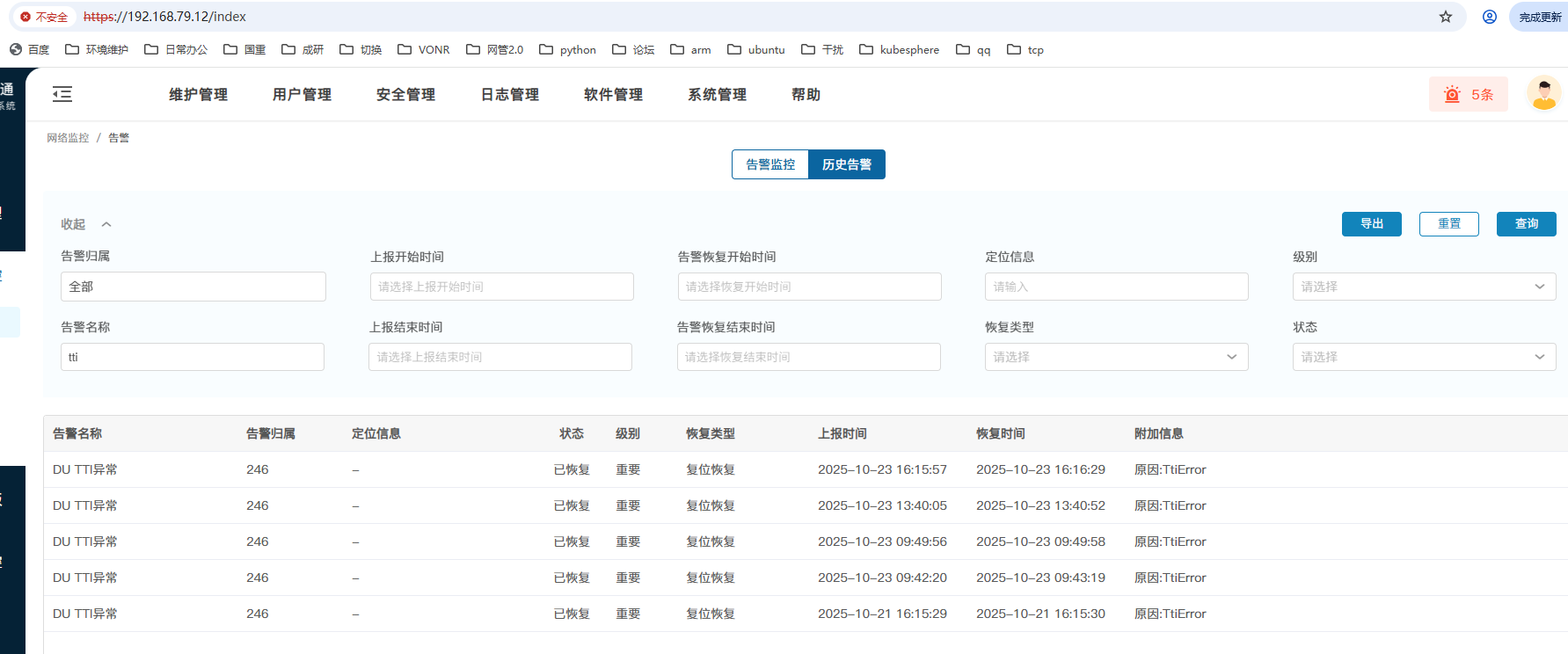Click the 查询 button

click(1526, 224)
